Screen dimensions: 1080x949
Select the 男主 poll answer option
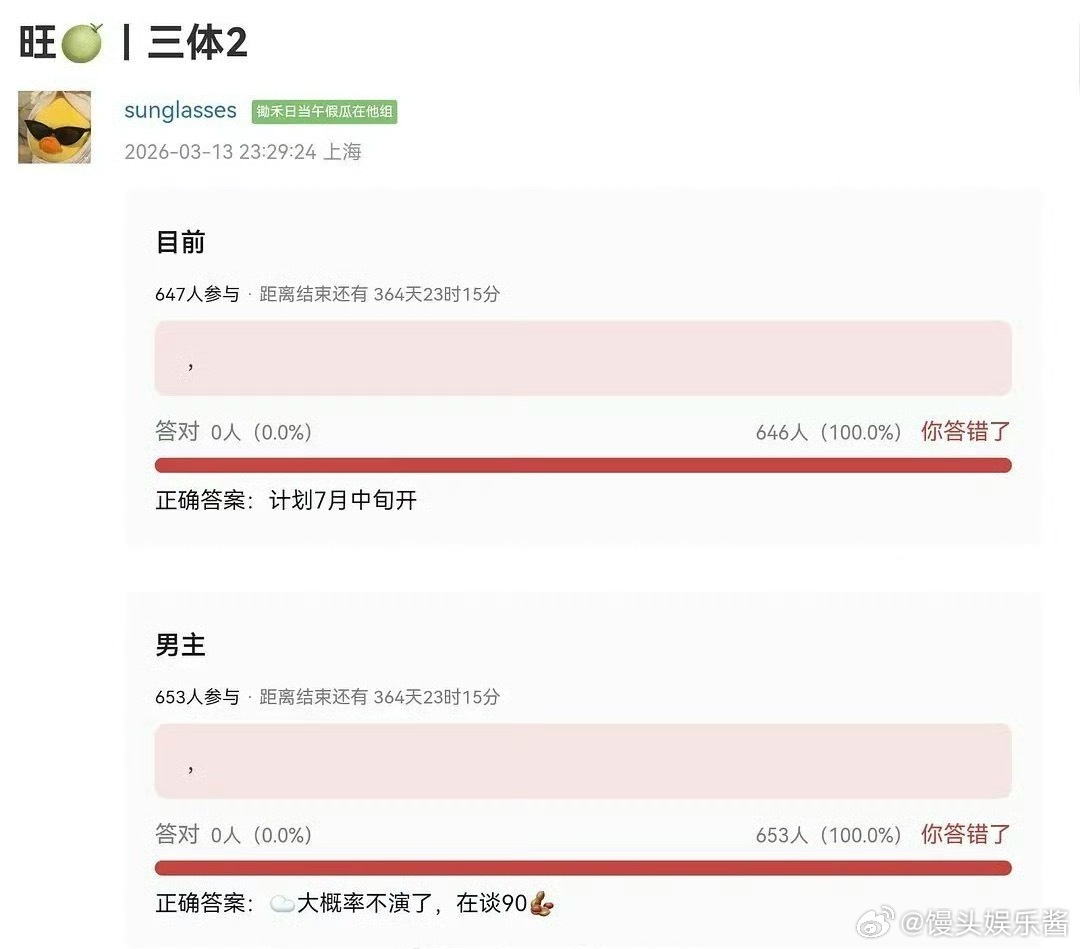point(583,761)
